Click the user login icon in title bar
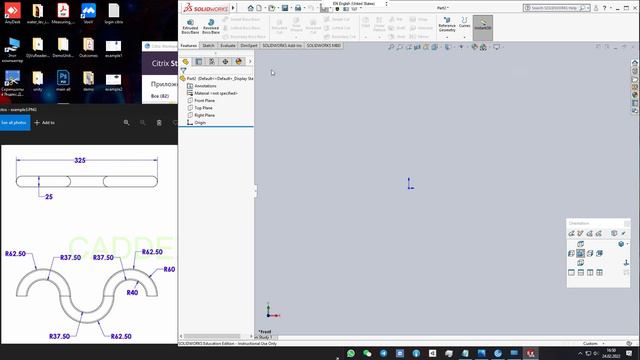The image size is (640, 360). pyautogui.click(x=596, y=8)
